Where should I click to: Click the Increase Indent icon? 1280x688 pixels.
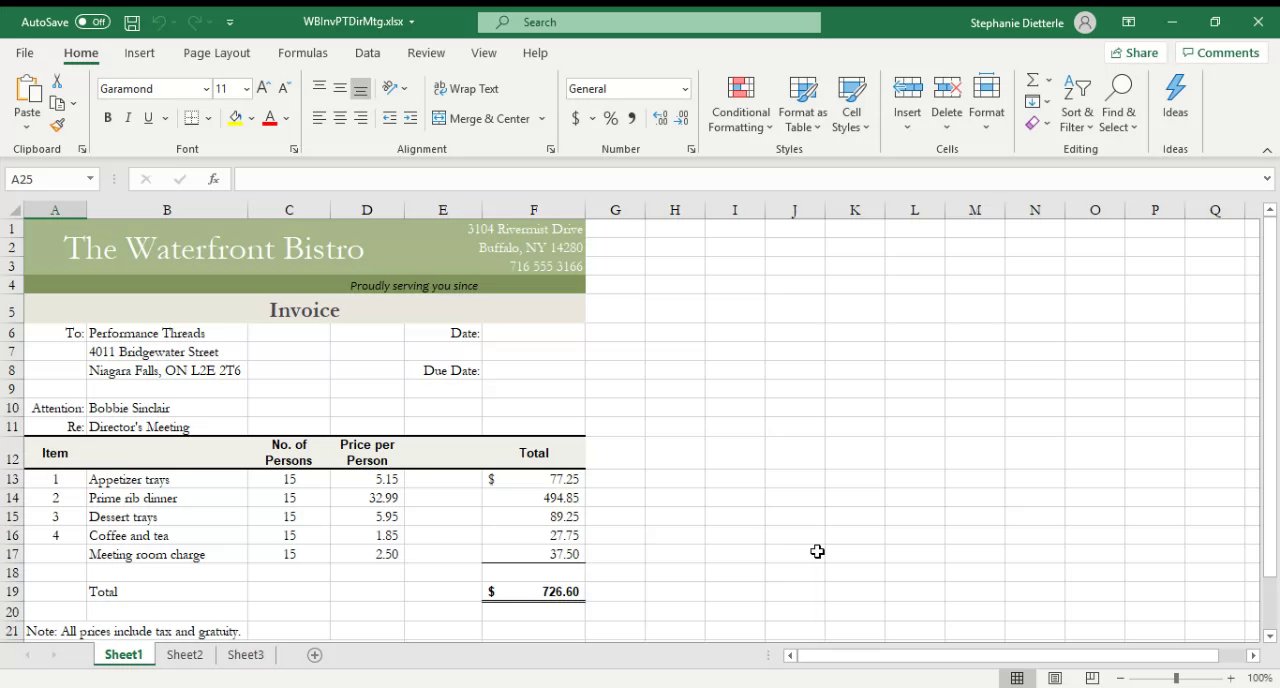point(410,118)
